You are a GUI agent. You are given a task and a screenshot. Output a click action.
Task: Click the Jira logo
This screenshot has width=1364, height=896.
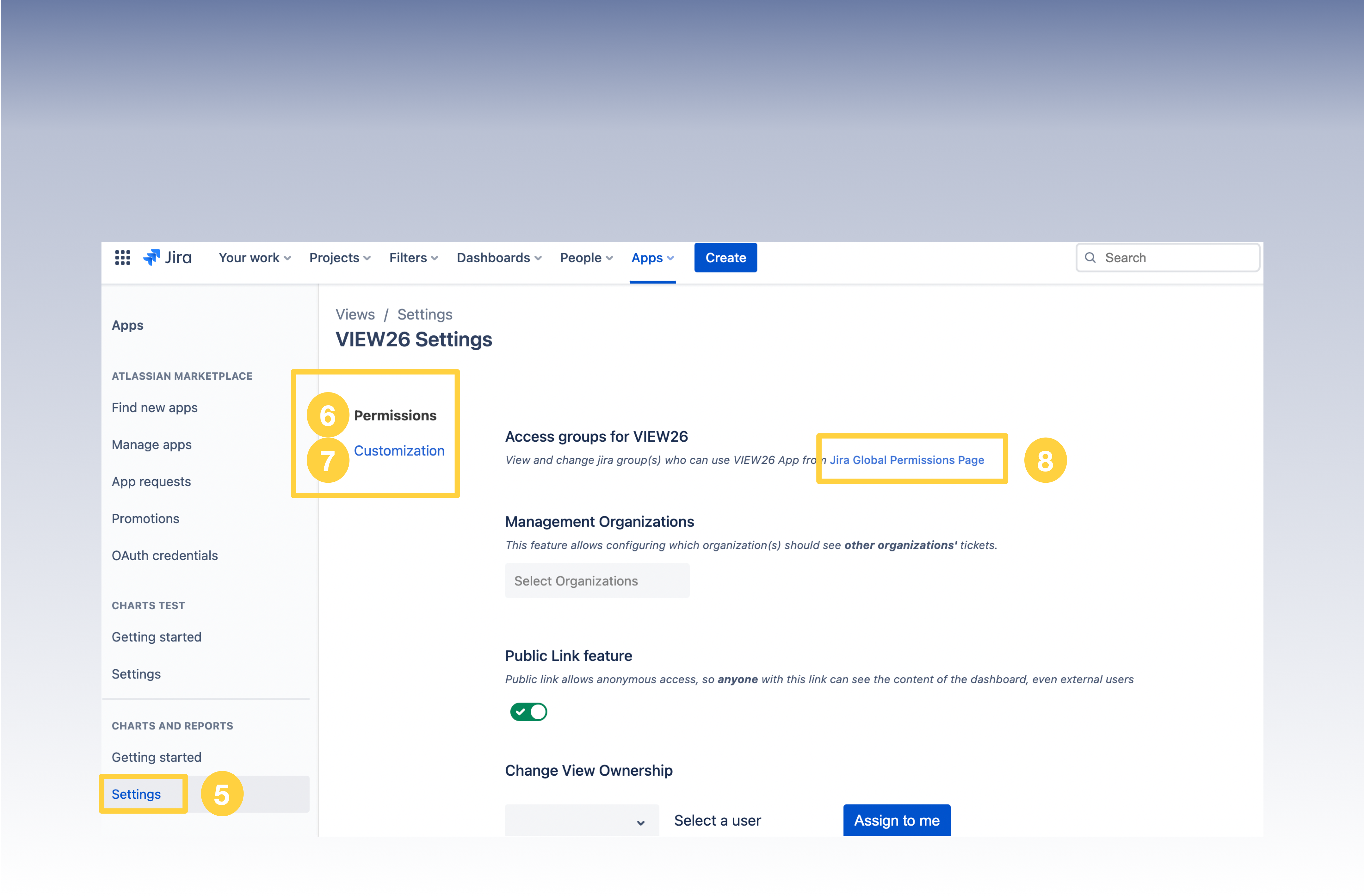tap(167, 258)
